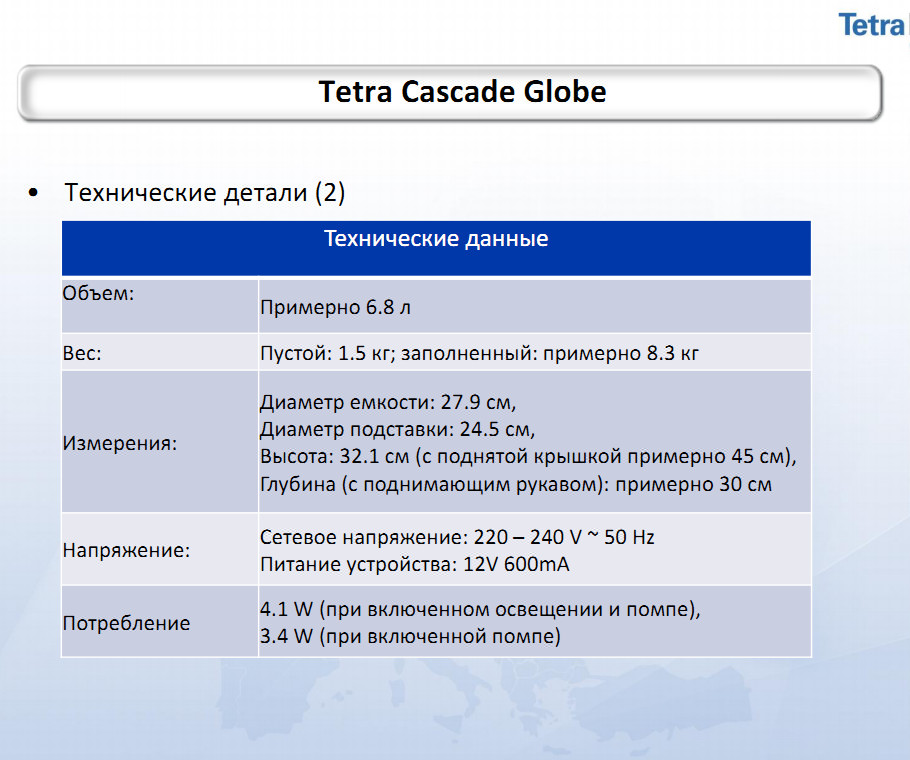Click the blue Технические данные table header
The width and height of the screenshot is (910, 760).
[436, 241]
